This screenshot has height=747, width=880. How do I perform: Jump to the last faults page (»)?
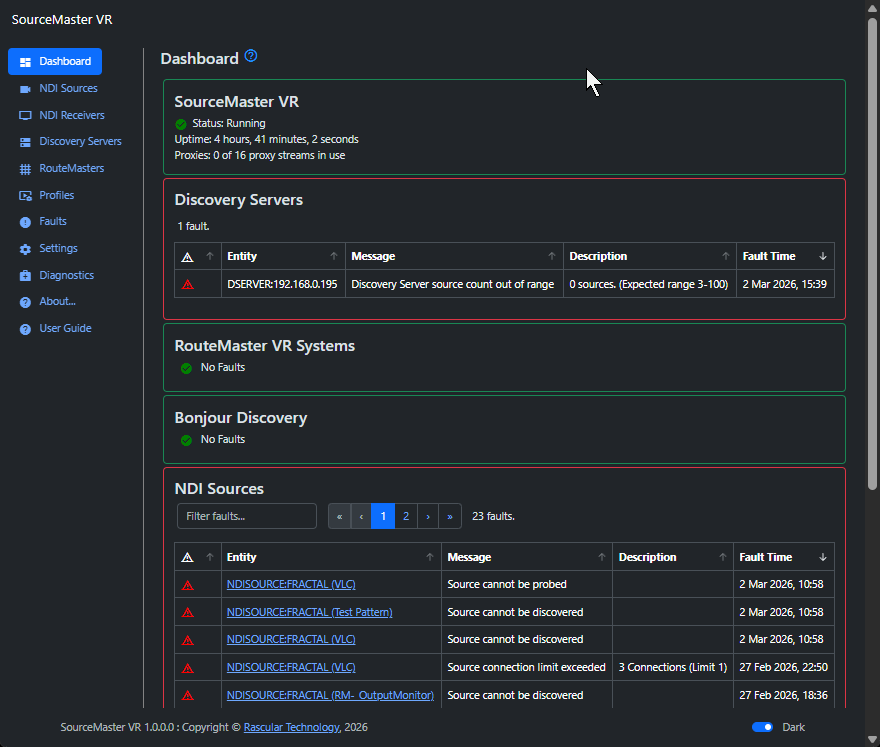tap(450, 516)
